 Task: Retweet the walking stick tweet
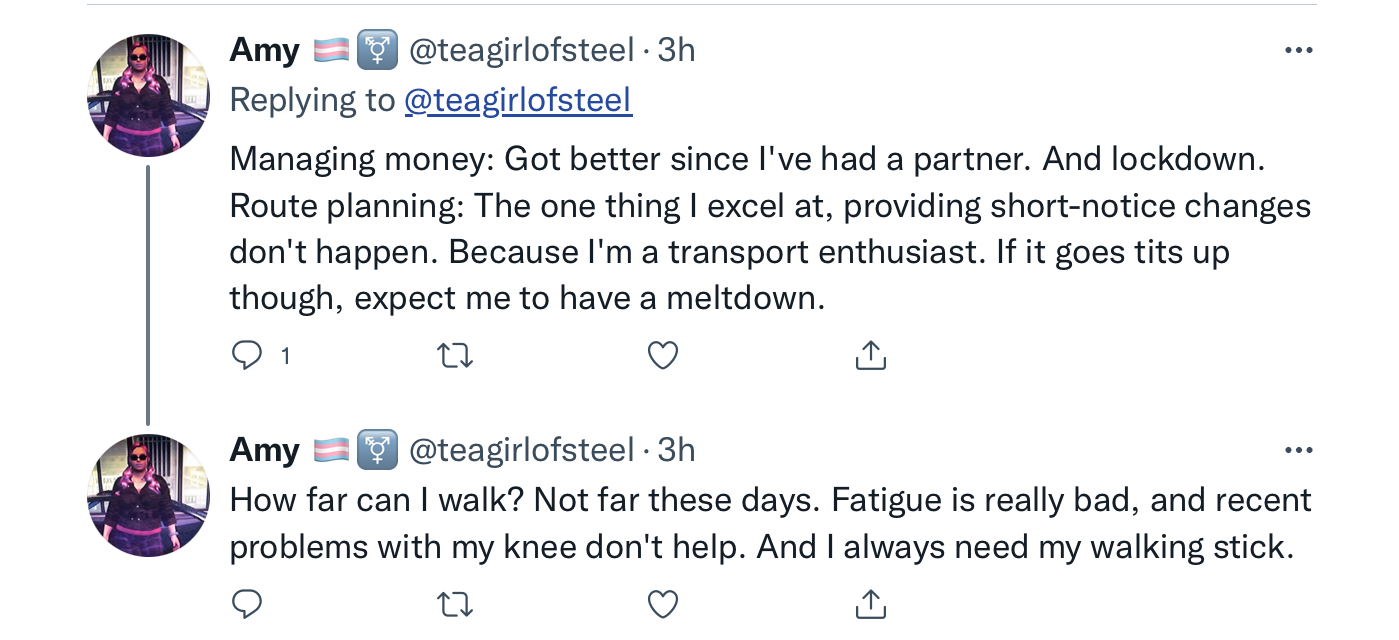(x=456, y=603)
